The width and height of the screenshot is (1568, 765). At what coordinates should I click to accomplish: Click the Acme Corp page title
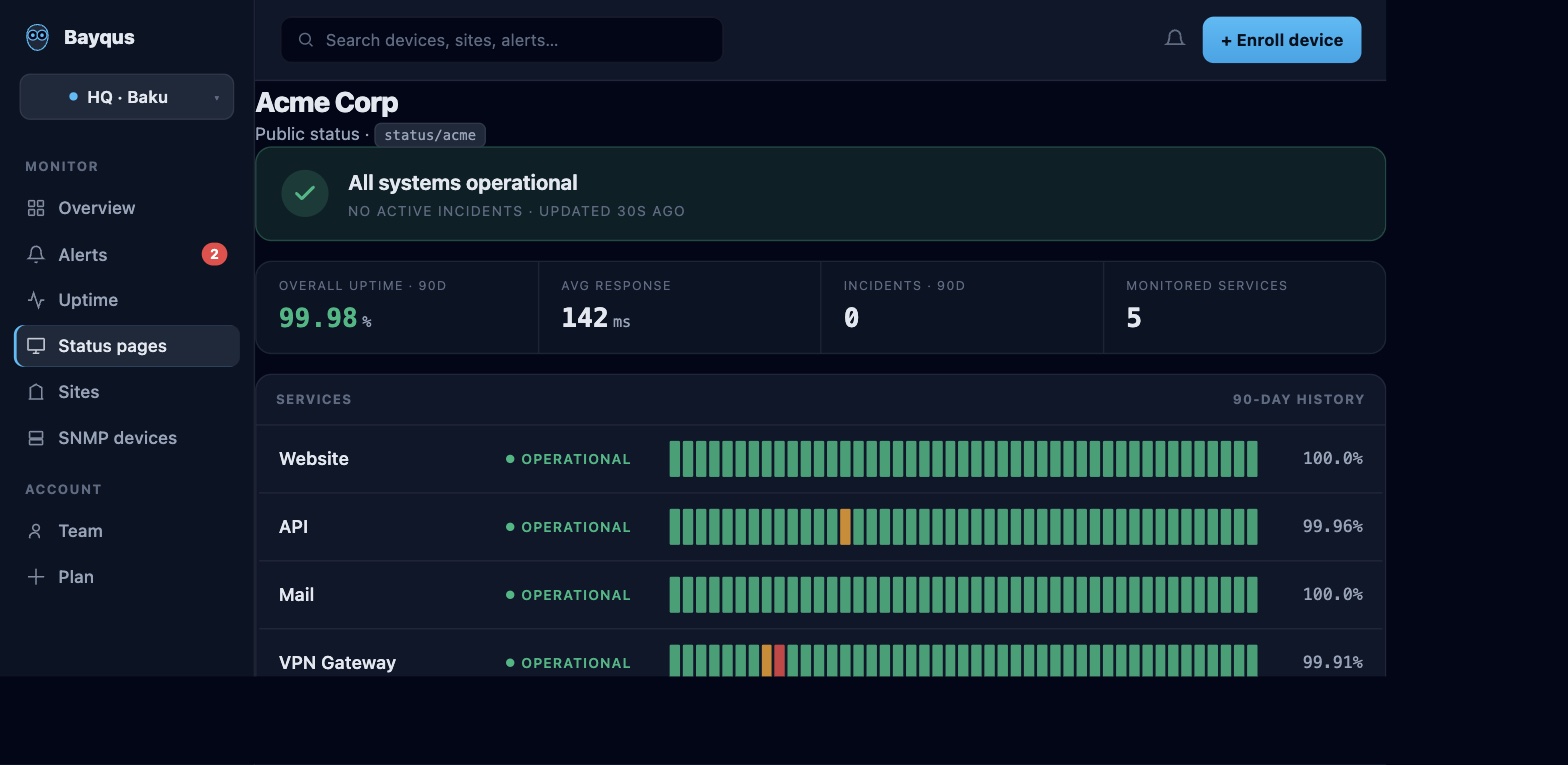pyautogui.click(x=327, y=102)
